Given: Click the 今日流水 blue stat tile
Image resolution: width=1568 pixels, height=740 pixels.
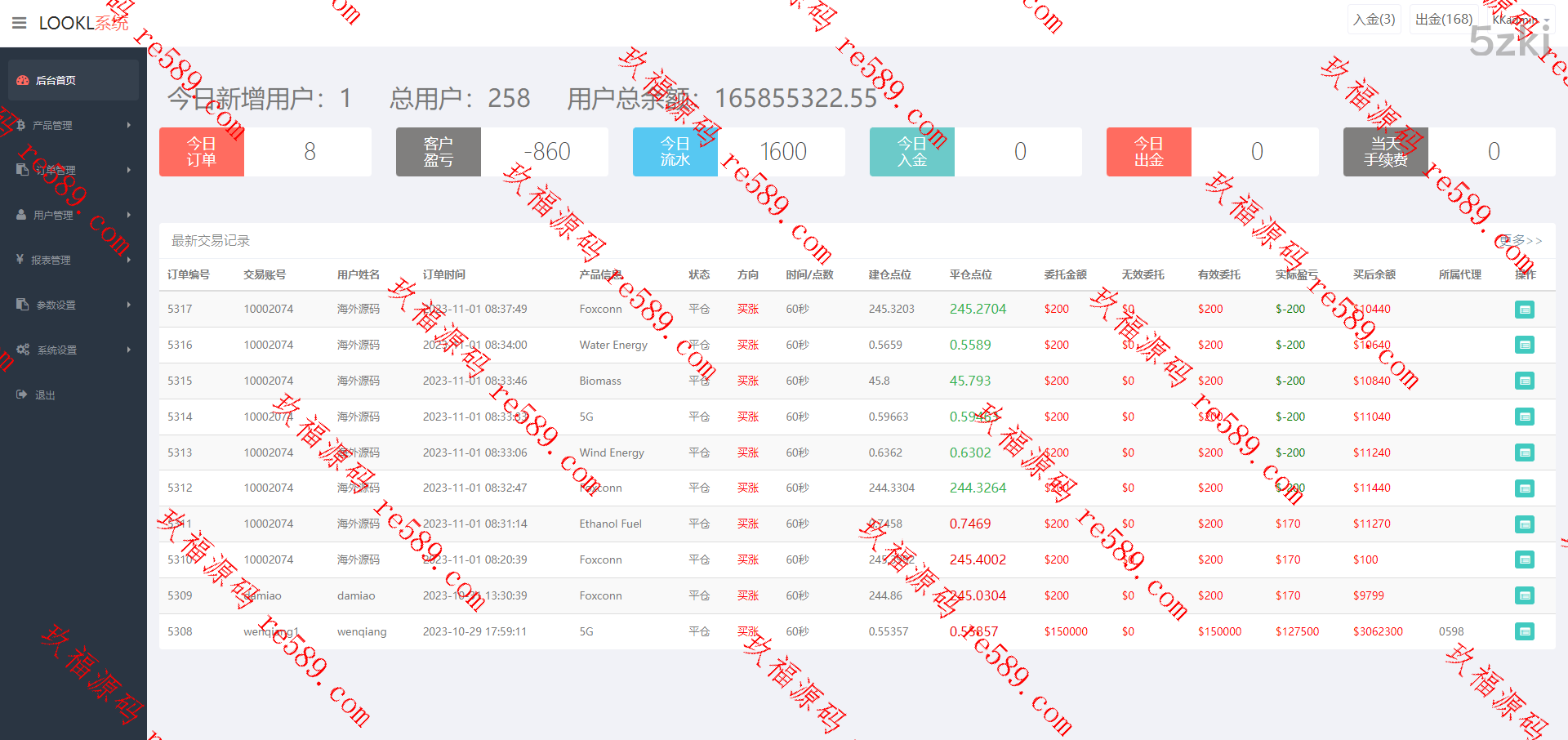Looking at the screenshot, I should [675, 152].
